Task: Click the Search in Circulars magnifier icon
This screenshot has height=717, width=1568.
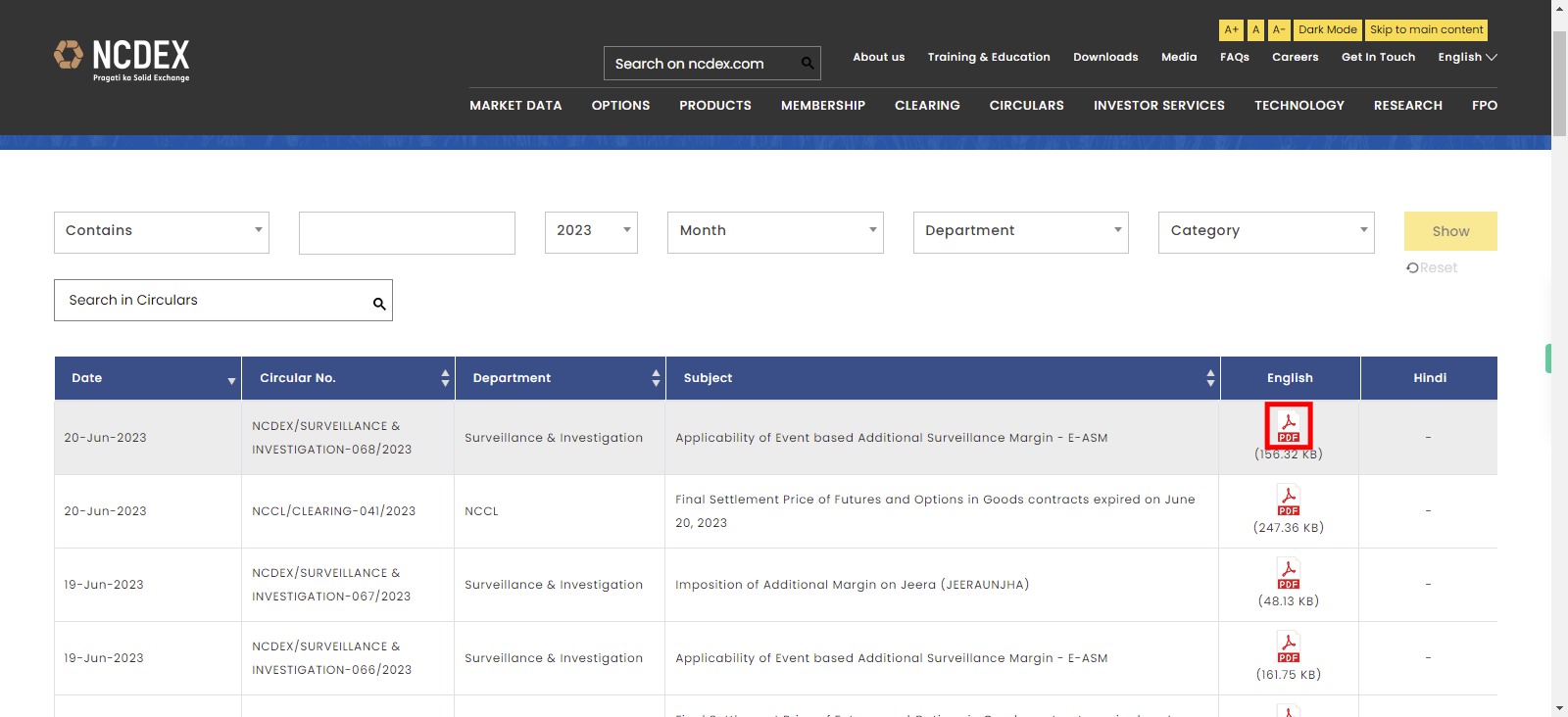Action: coord(379,304)
